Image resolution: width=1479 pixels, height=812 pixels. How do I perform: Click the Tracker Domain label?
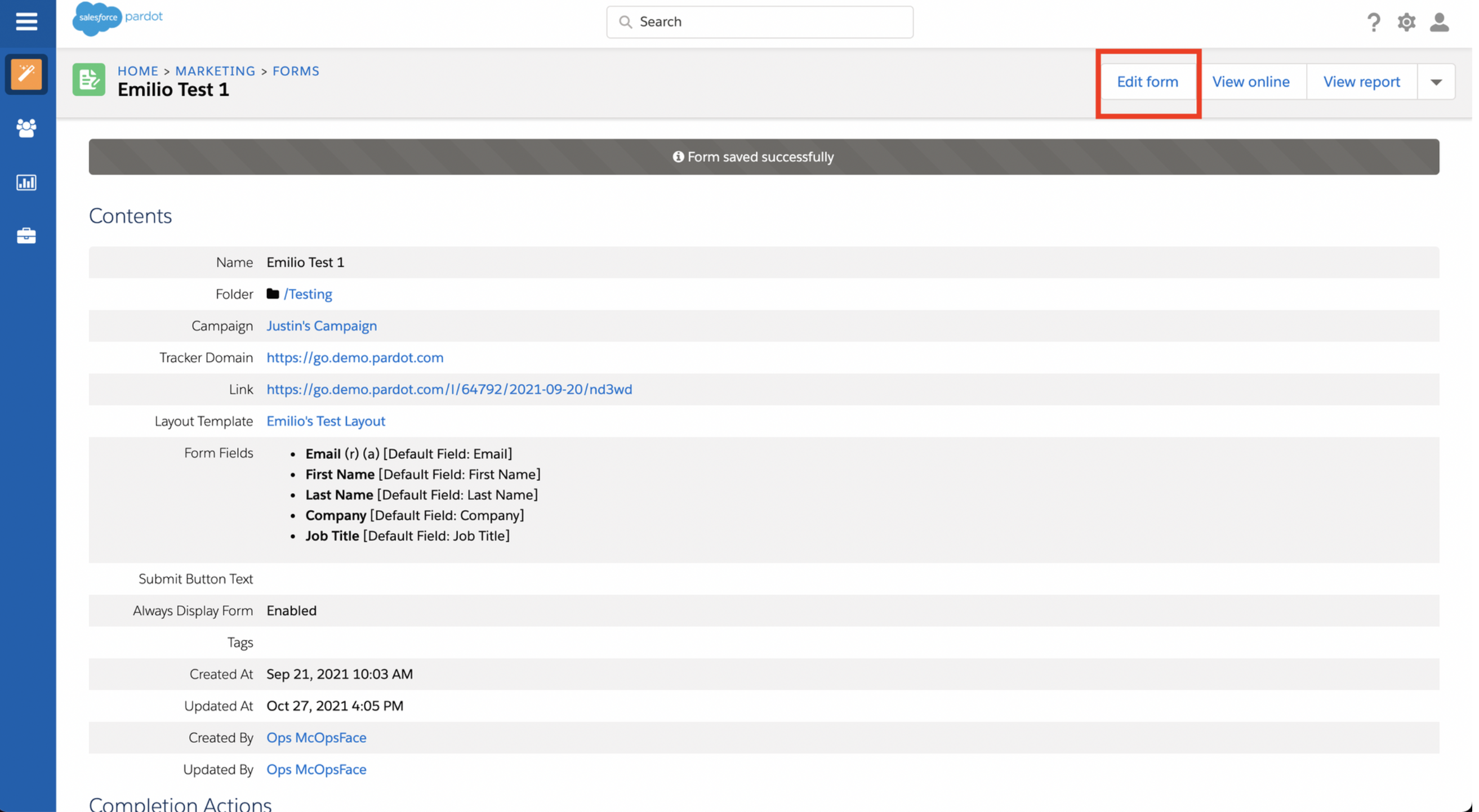(206, 358)
